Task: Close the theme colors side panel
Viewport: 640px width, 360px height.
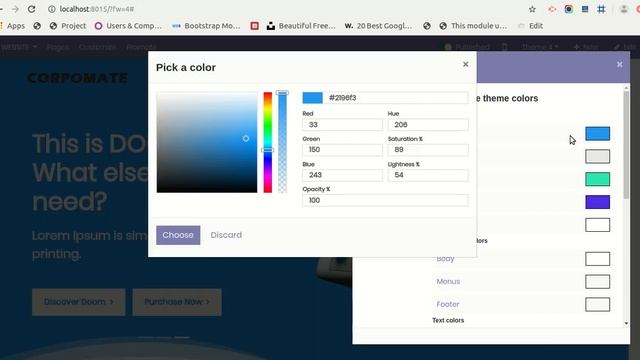Action: [620, 64]
